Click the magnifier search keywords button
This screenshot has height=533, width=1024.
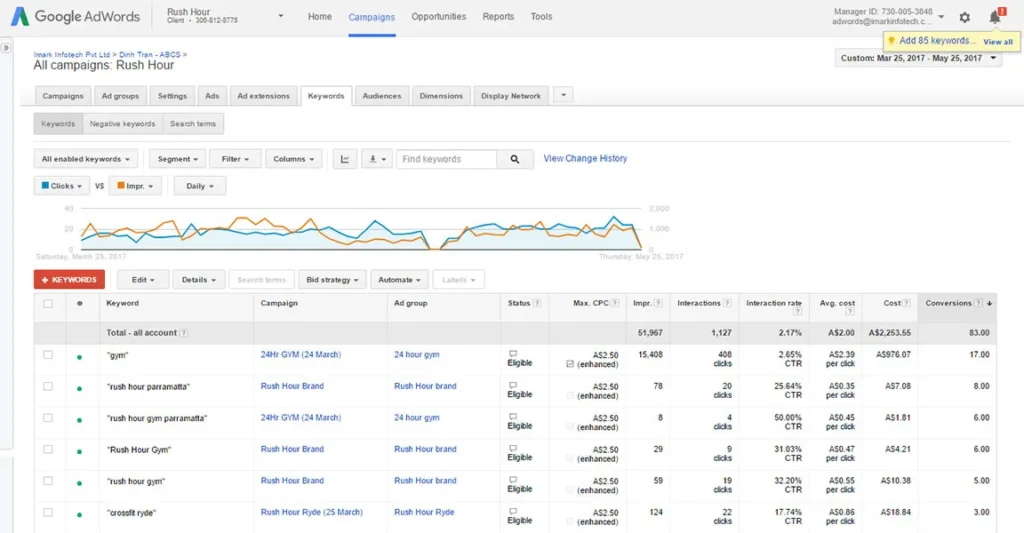(515, 159)
